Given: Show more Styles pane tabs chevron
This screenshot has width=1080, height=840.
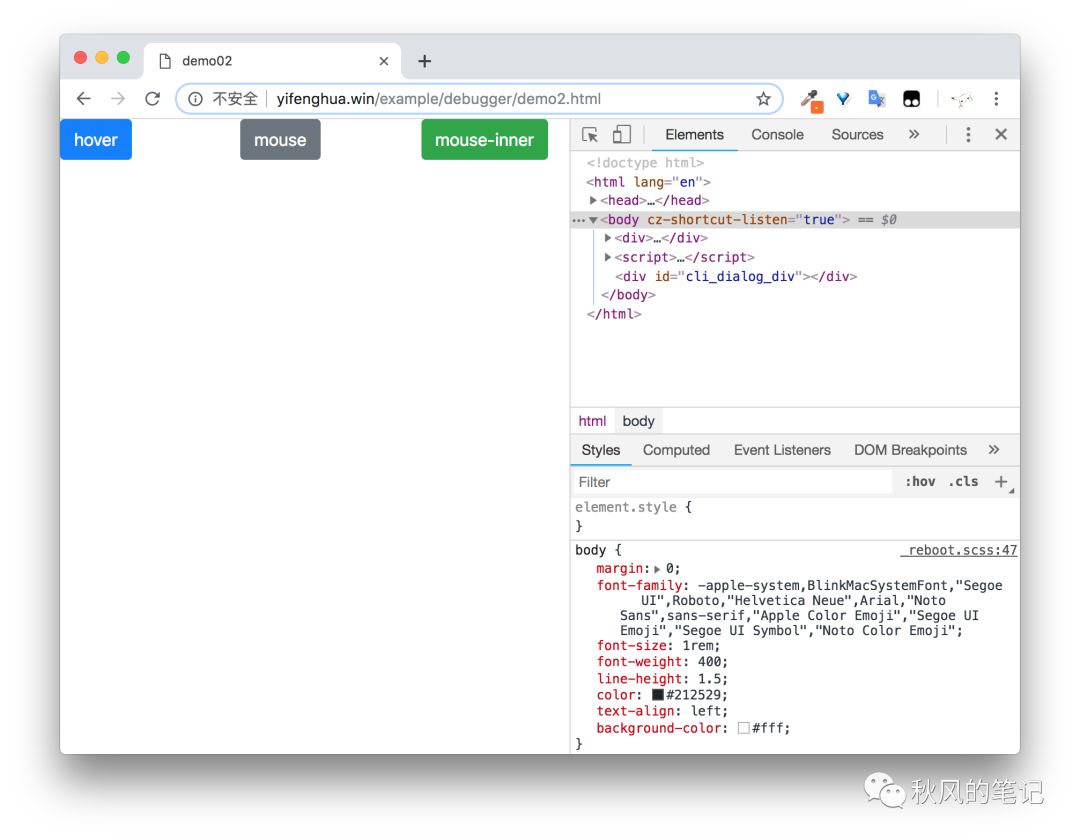Looking at the screenshot, I should coord(993,450).
